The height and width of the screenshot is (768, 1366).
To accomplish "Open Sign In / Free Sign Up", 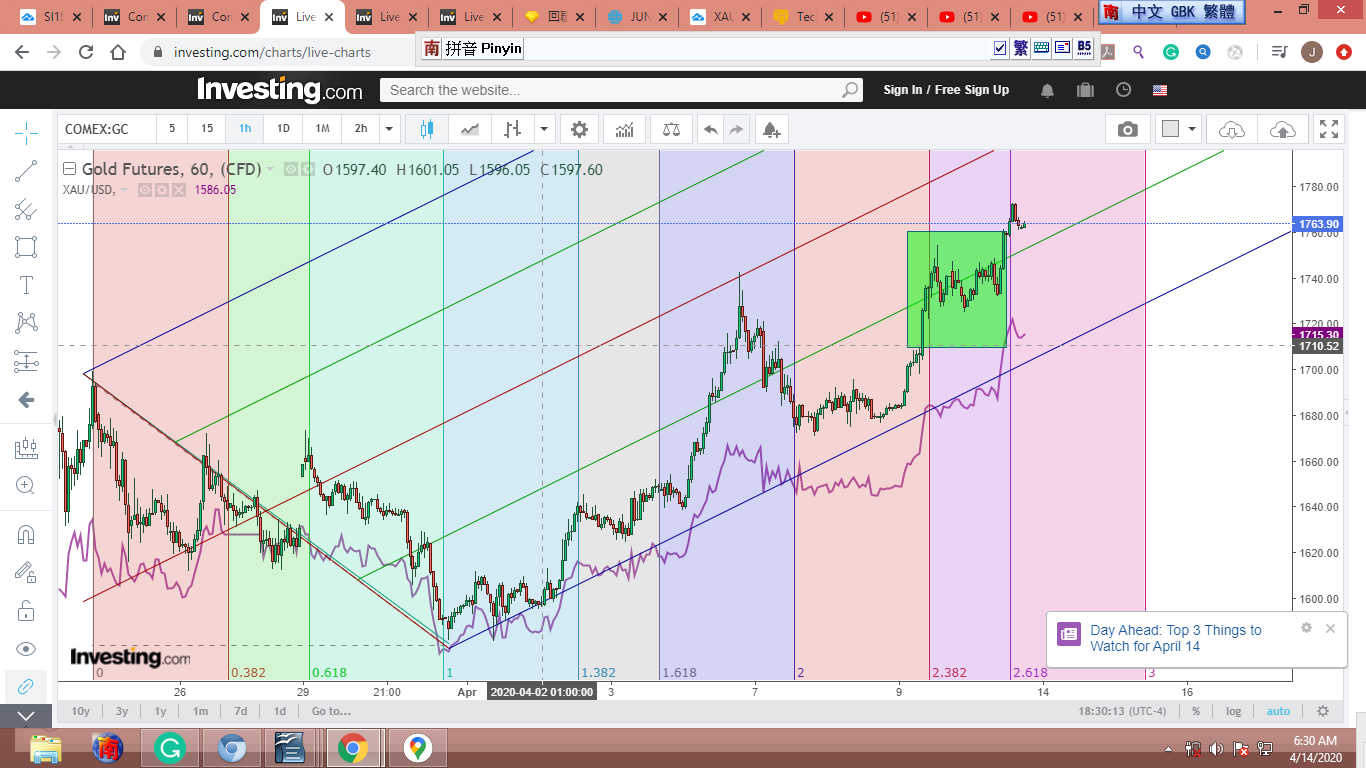I will (x=945, y=90).
